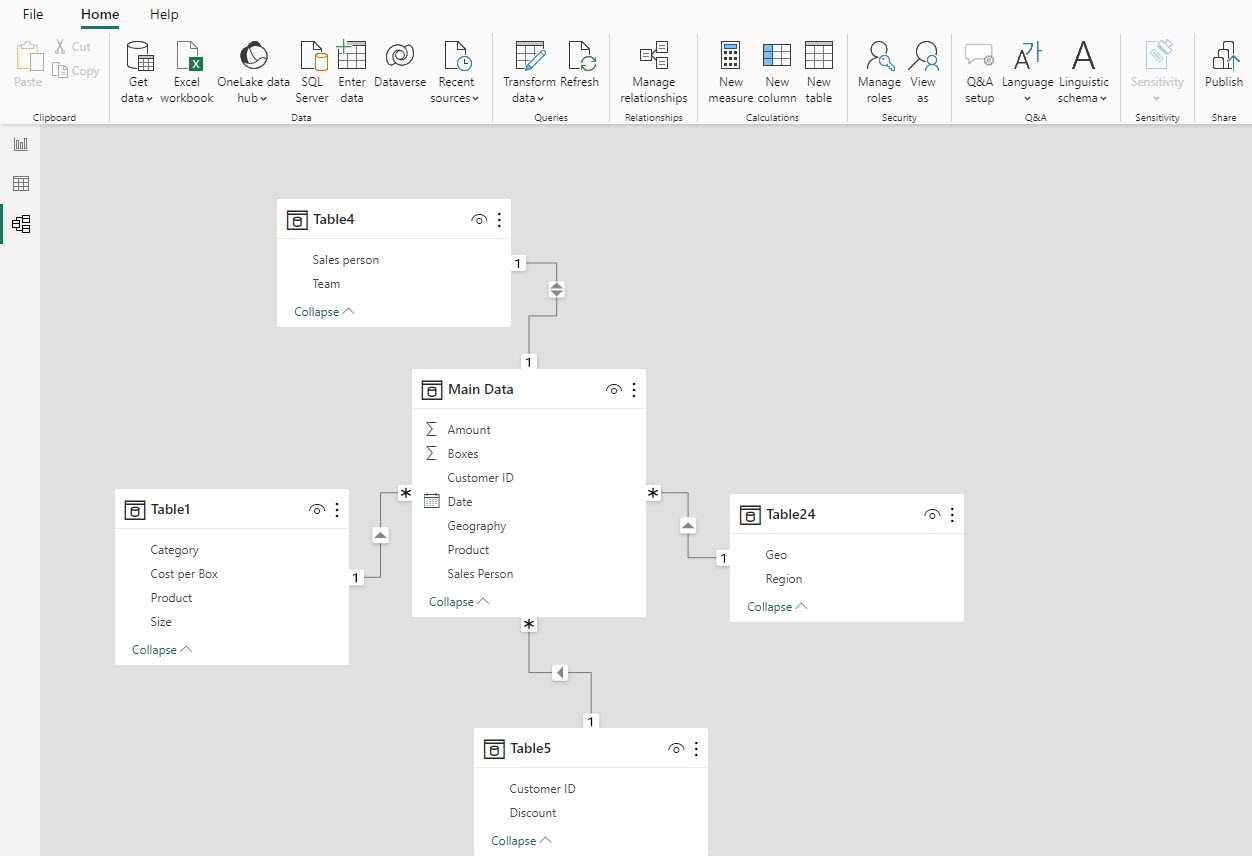The image size is (1252, 856).
Task: Open Q&A setup
Action: 980,72
